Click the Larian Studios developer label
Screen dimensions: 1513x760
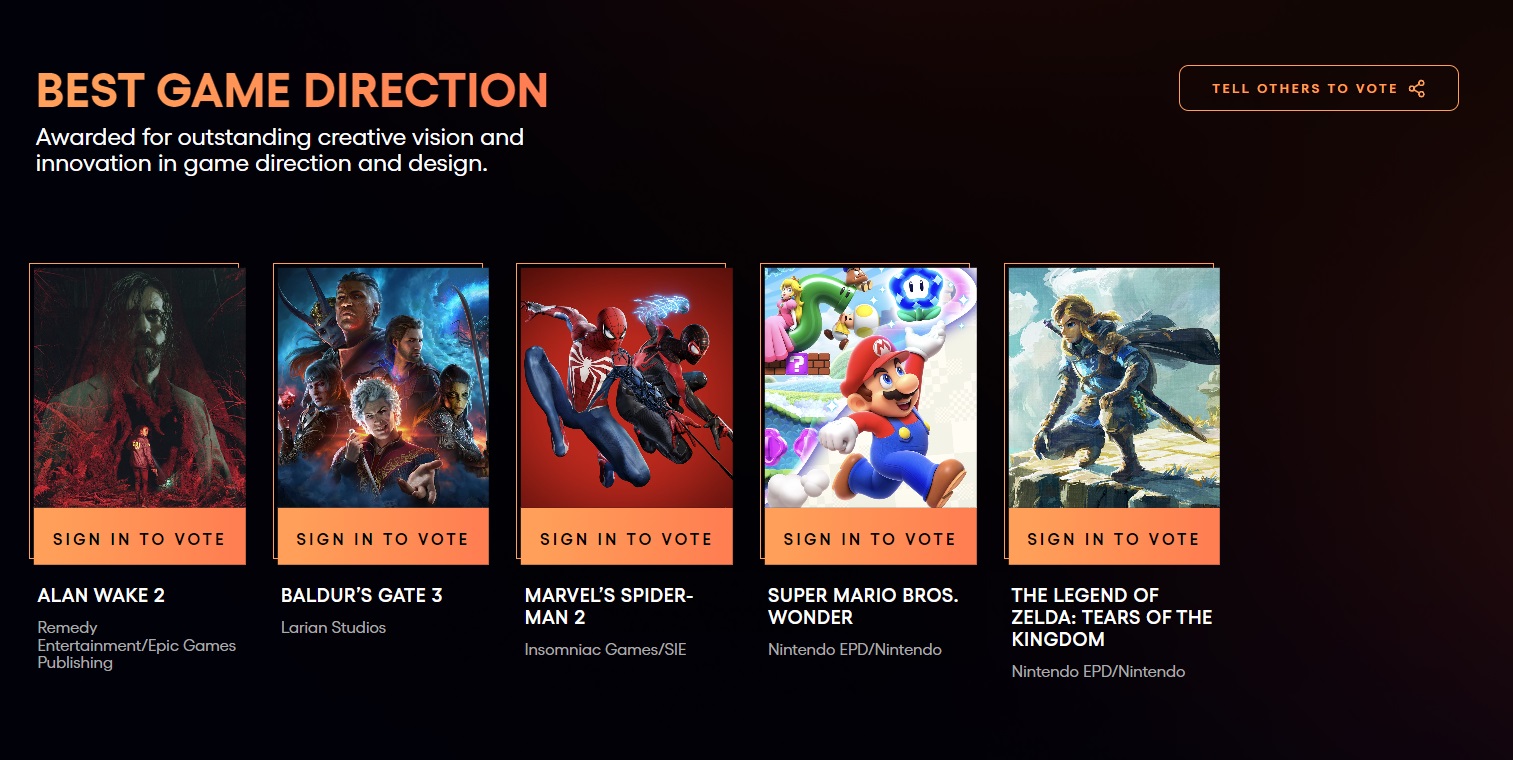pyautogui.click(x=333, y=627)
